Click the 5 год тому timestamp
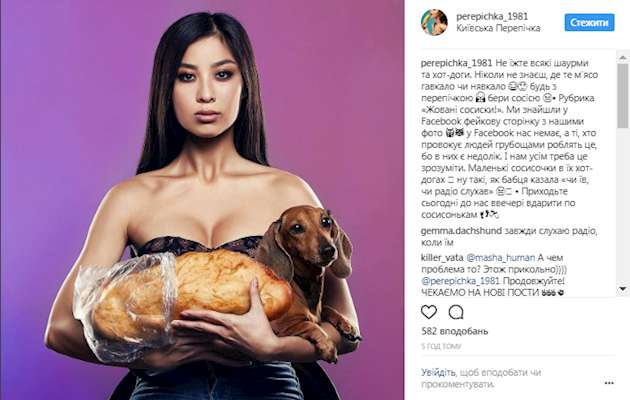Screen dimensions: 630x400 pyautogui.click(x=441, y=346)
